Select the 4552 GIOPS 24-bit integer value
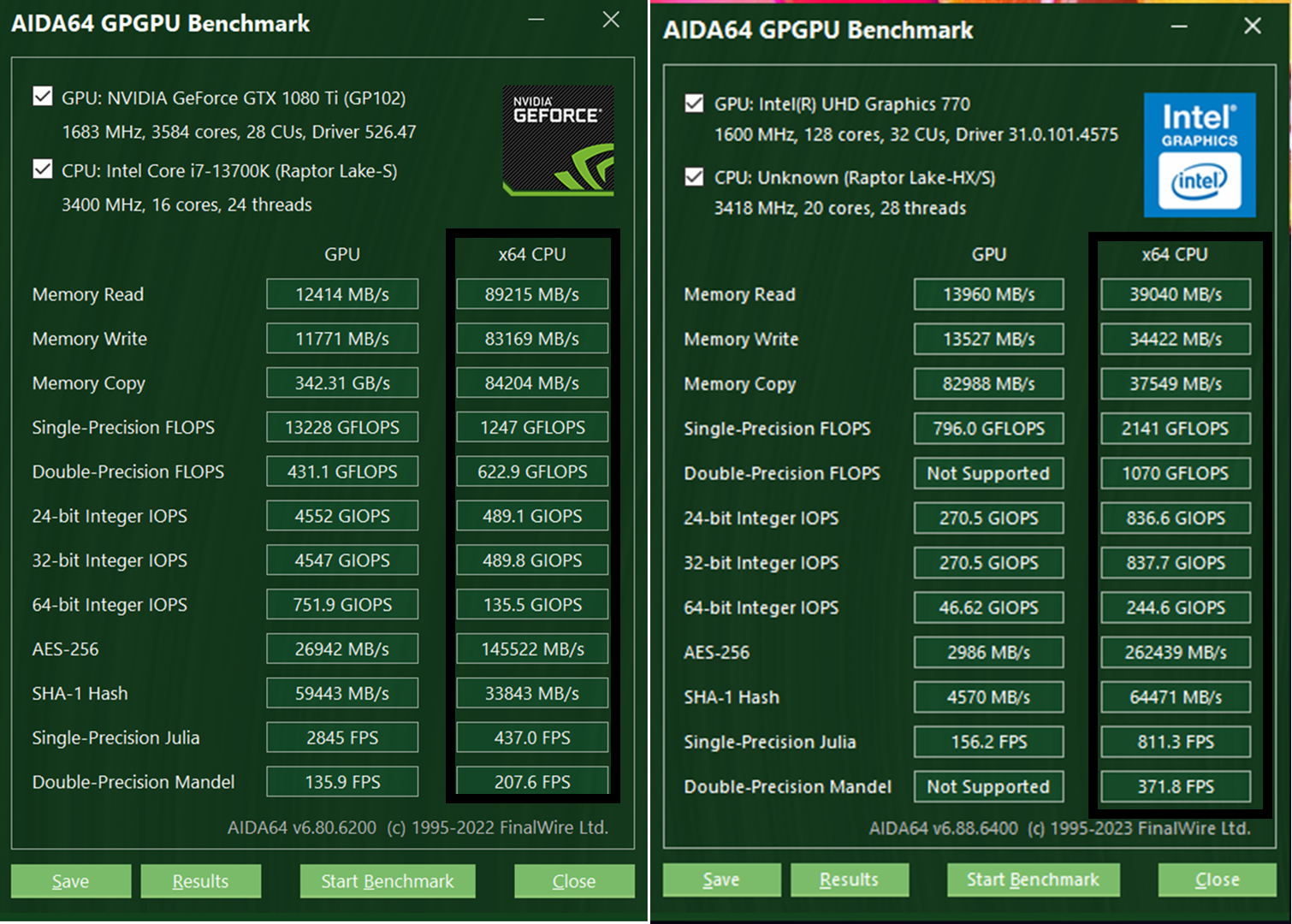1292x924 pixels. pos(342,516)
